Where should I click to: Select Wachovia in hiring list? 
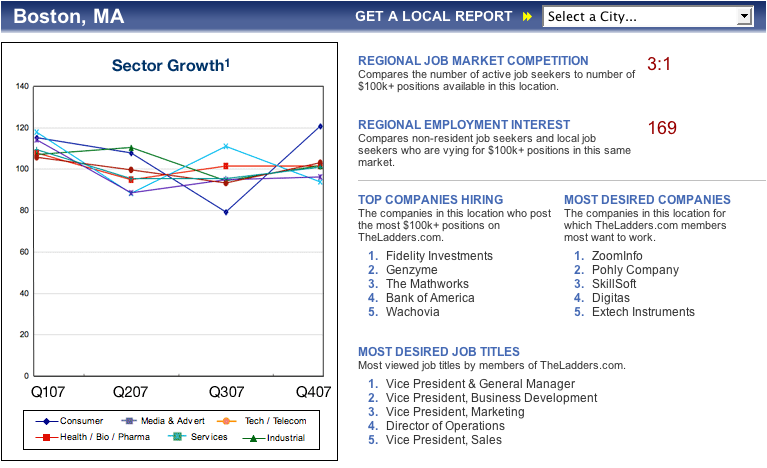[x=412, y=312]
